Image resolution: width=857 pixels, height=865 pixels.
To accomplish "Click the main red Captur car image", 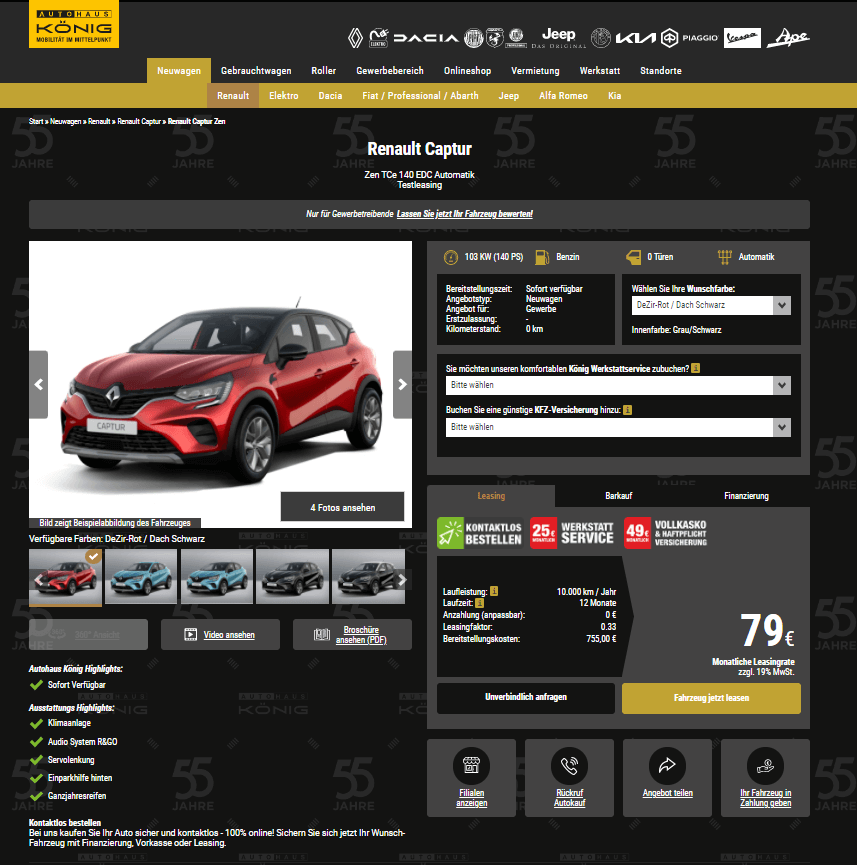I will pos(220,384).
